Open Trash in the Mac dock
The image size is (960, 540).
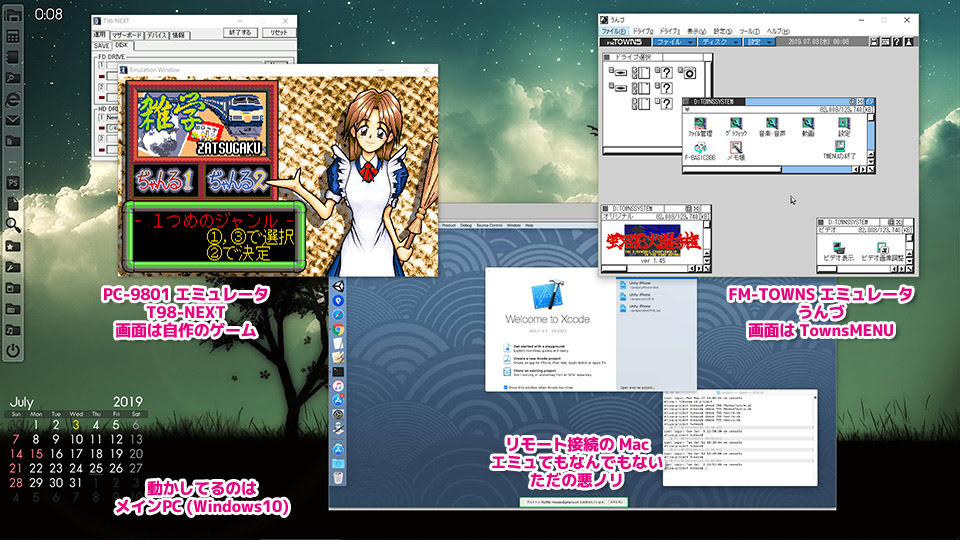(x=338, y=478)
